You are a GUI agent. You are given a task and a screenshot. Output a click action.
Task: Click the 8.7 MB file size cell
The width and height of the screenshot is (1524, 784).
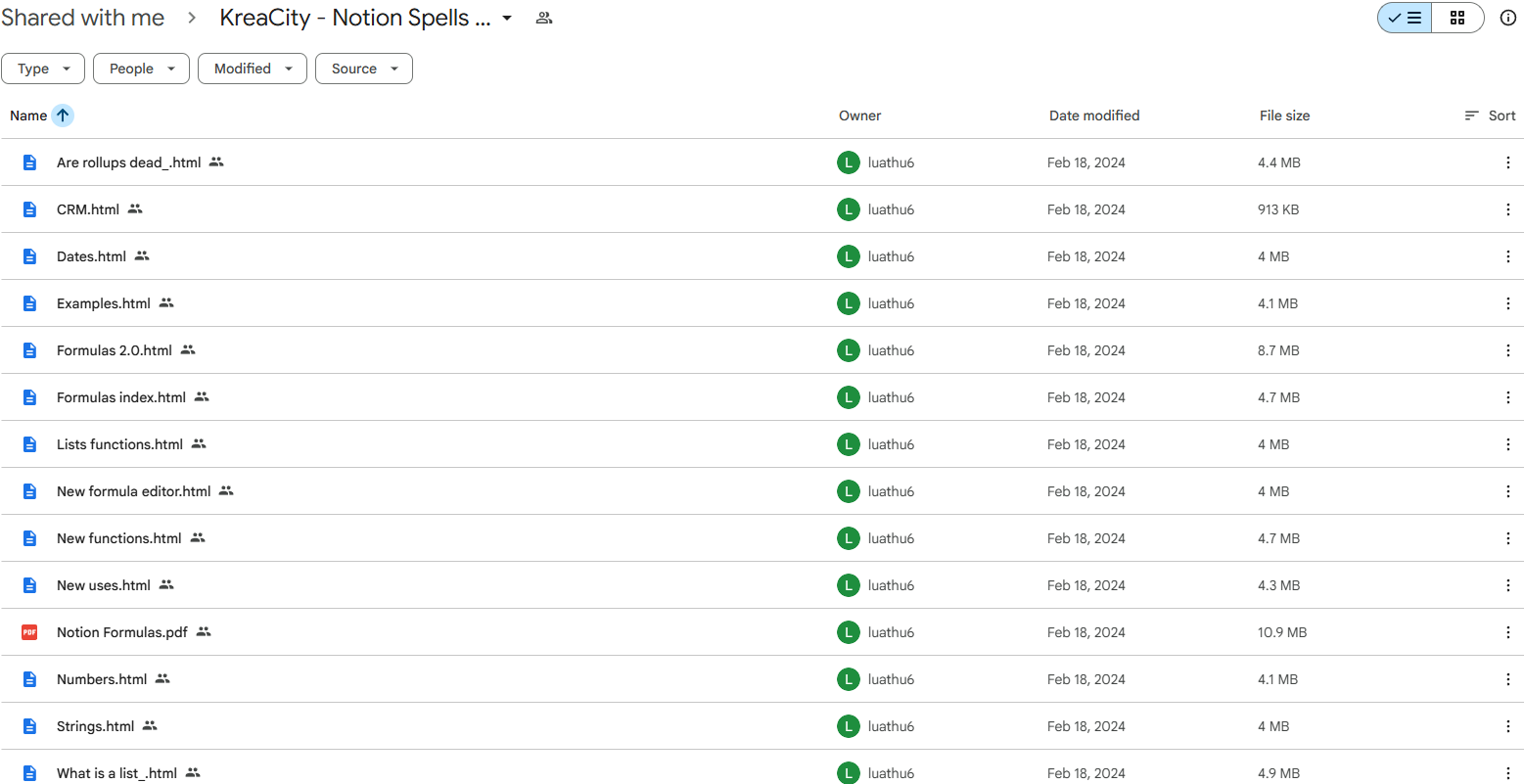[1278, 350]
